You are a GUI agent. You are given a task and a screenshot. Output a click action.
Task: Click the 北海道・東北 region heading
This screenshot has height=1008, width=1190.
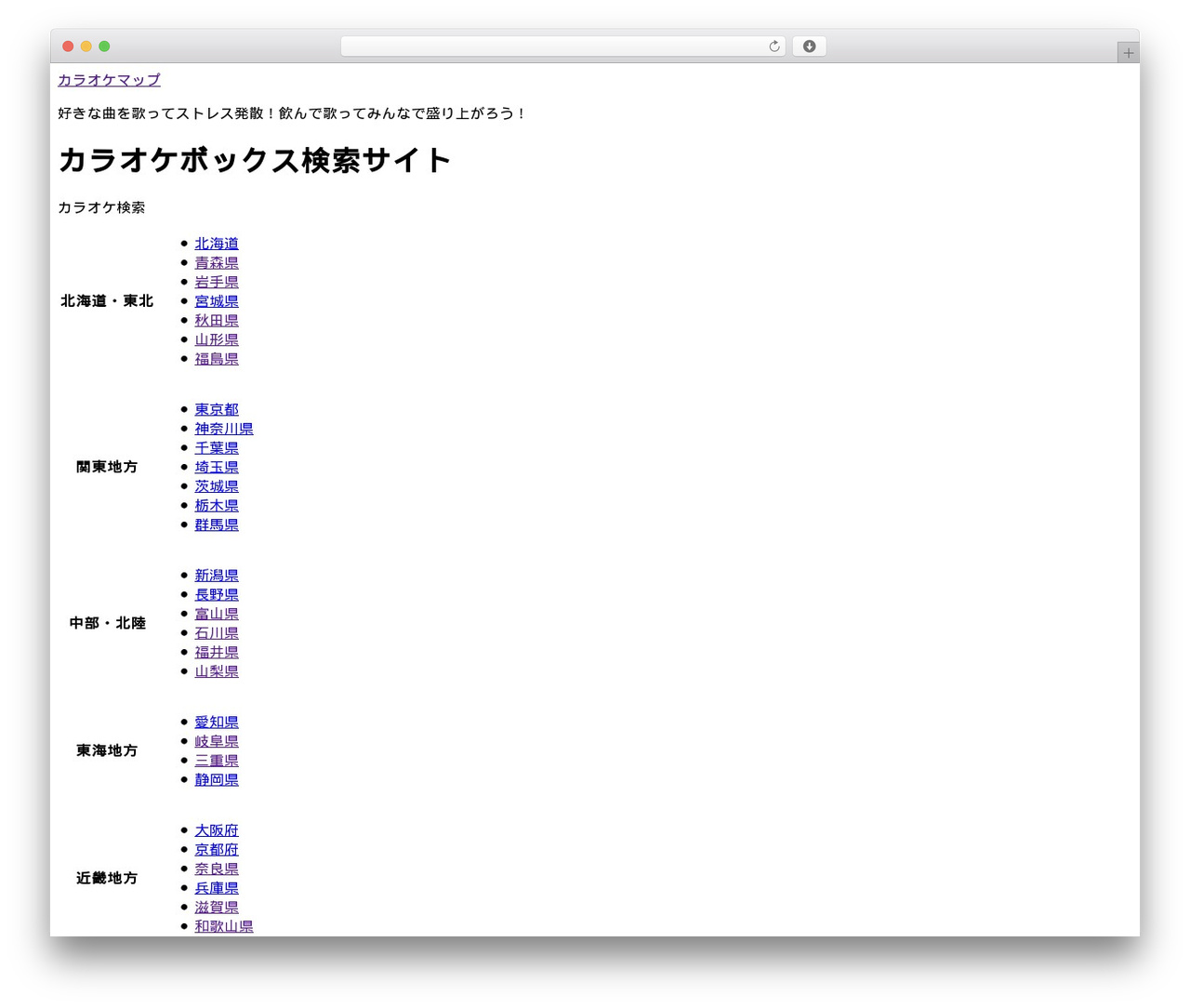tap(107, 301)
